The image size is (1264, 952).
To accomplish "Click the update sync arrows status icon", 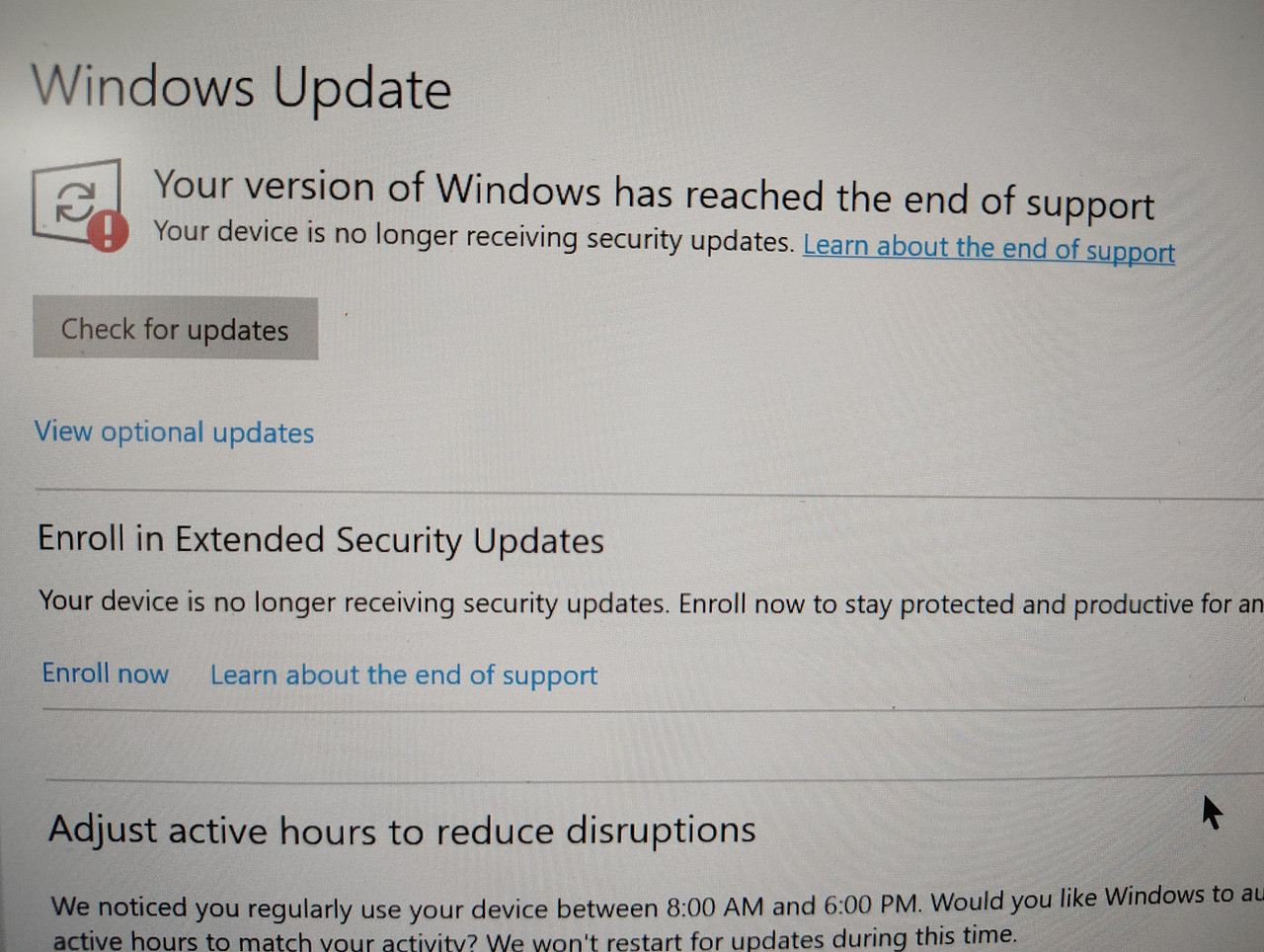I will click(x=75, y=201).
